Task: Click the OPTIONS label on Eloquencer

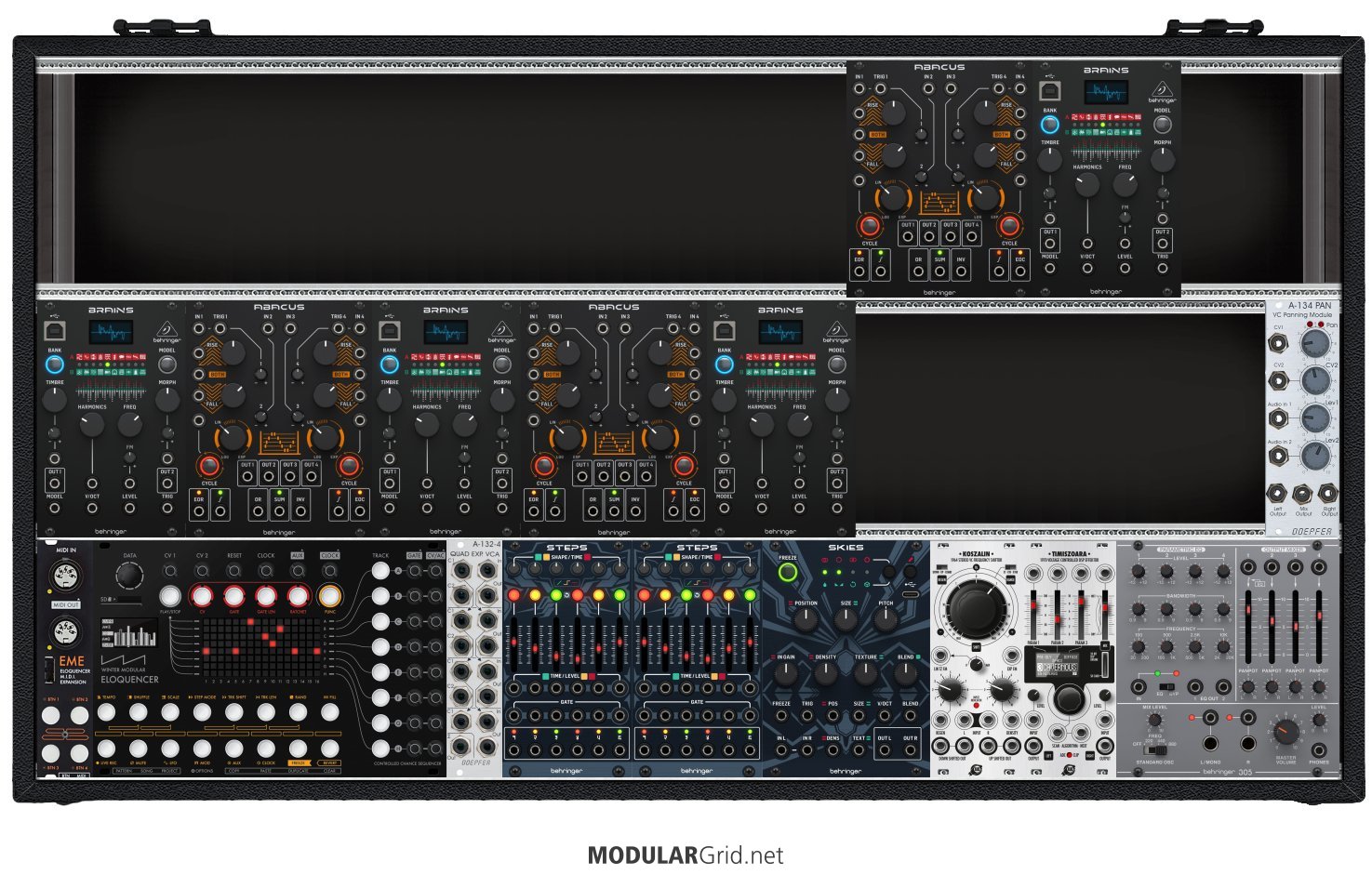Action: pos(203,771)
